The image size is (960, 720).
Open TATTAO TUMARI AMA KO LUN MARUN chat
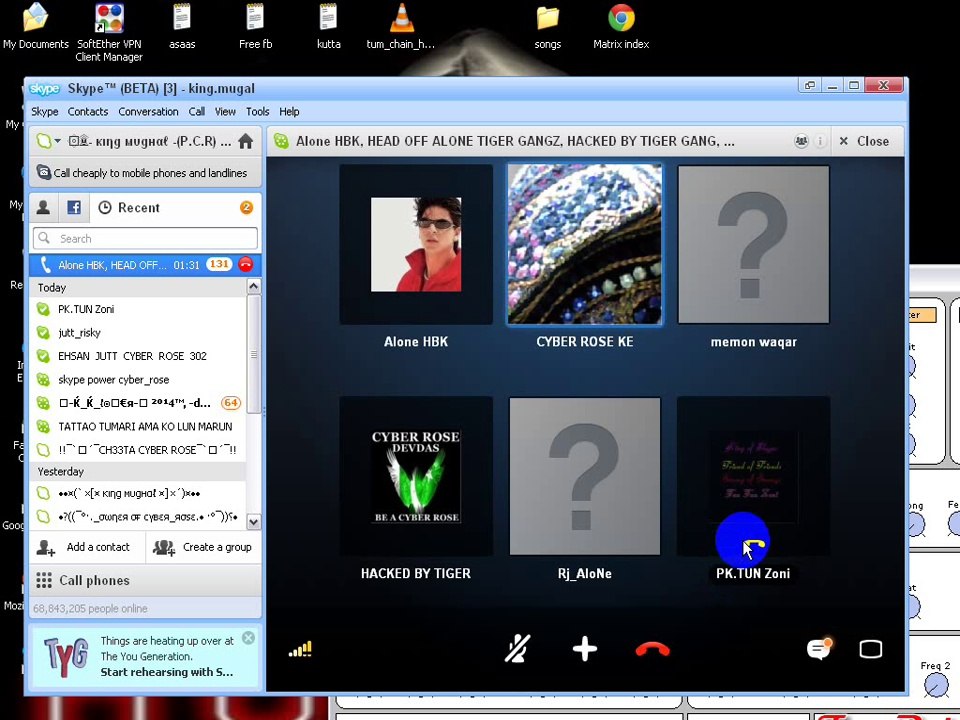coord(138,426)
